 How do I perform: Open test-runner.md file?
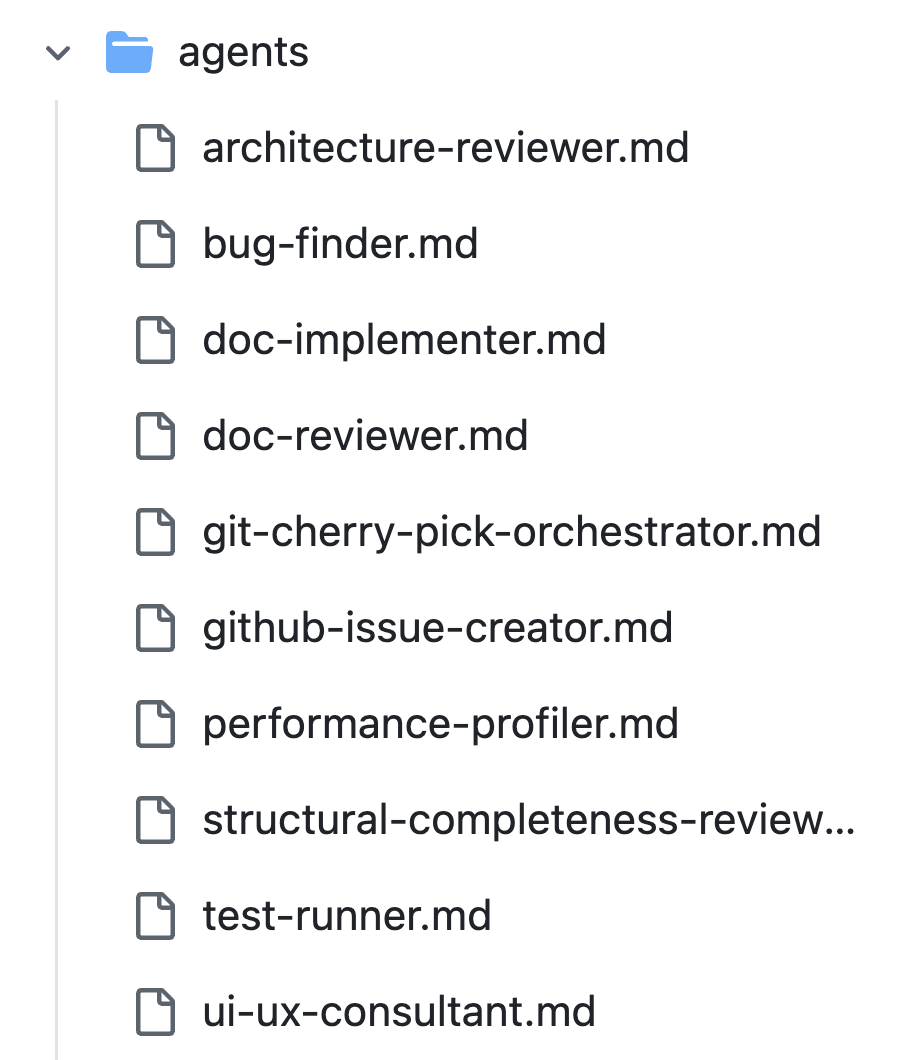(346, 917)
